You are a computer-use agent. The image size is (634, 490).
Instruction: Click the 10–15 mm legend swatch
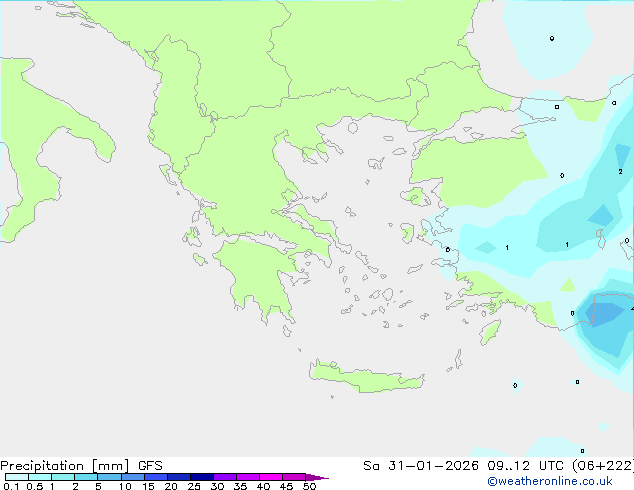132,477
